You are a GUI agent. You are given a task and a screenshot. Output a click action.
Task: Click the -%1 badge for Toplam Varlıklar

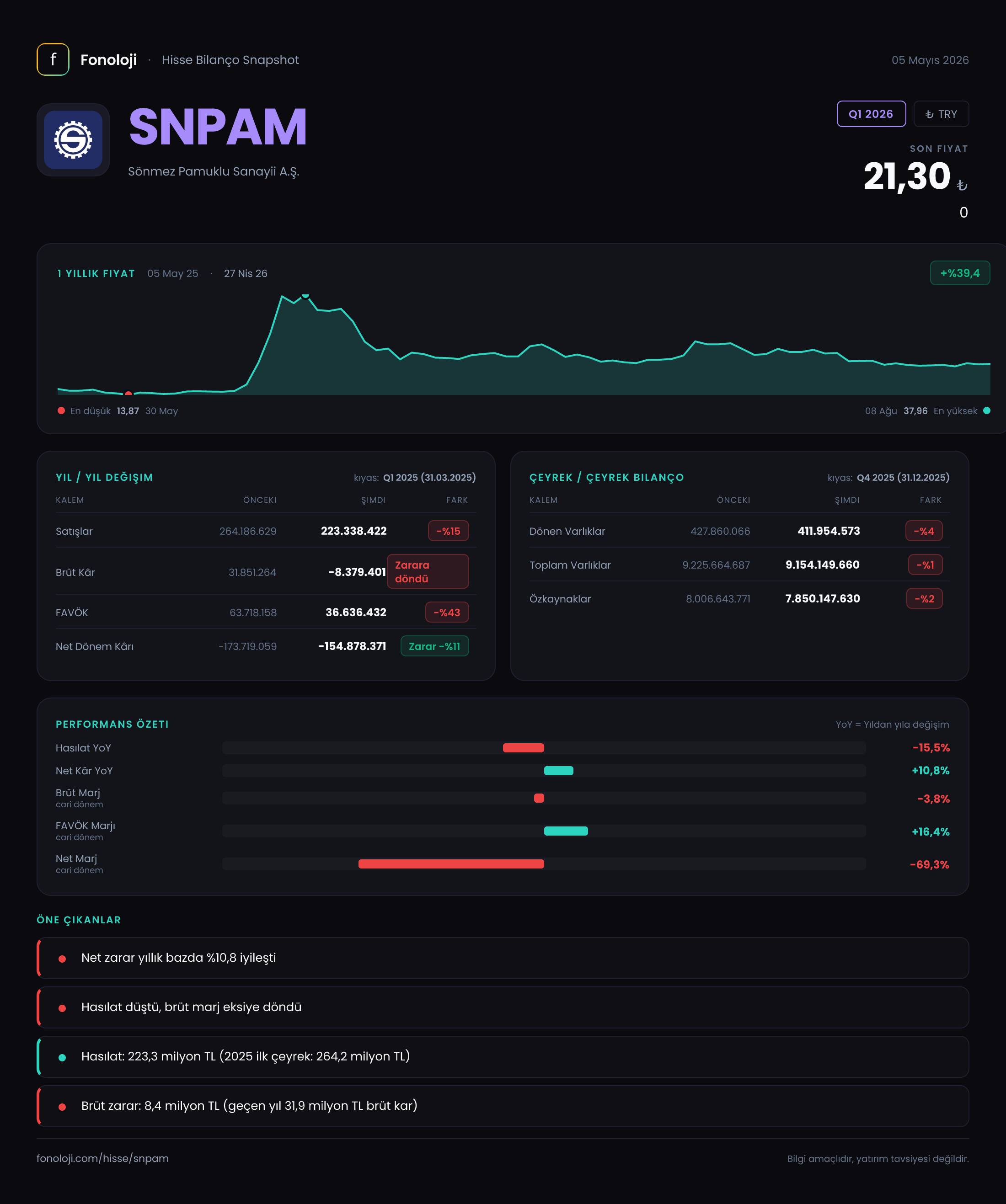tap(925, 565)
